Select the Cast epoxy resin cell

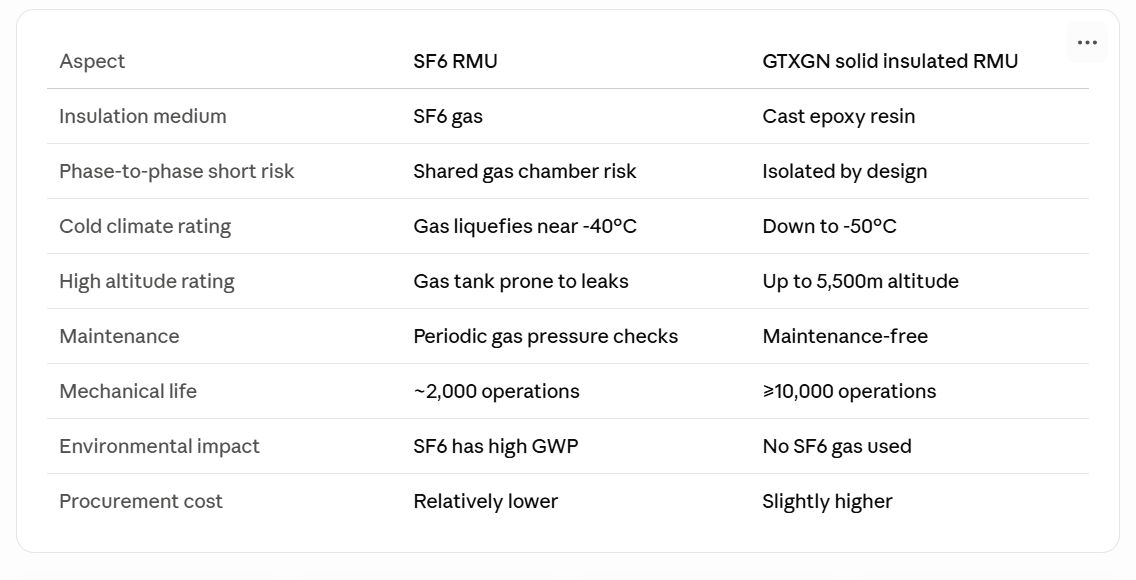[838, 116]
